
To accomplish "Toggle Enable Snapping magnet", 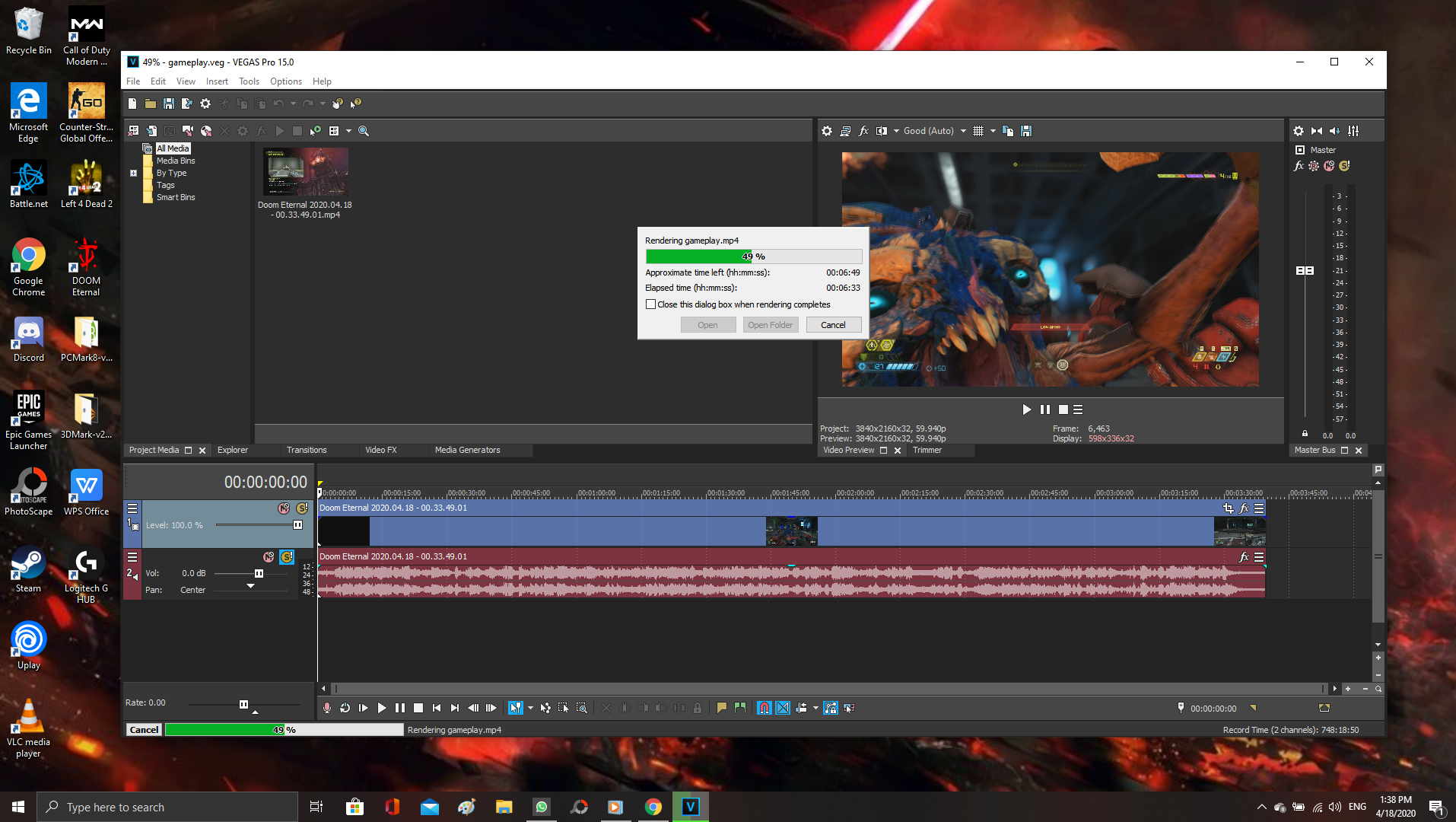I will point(765,709).
